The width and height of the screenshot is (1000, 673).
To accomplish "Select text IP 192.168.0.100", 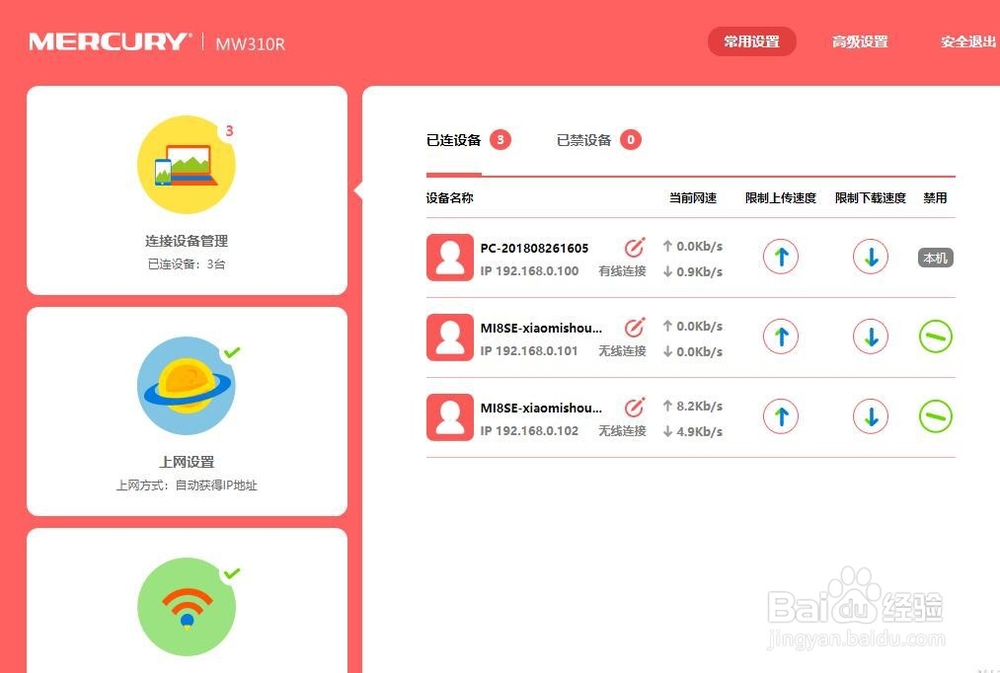I will (529, 271).
